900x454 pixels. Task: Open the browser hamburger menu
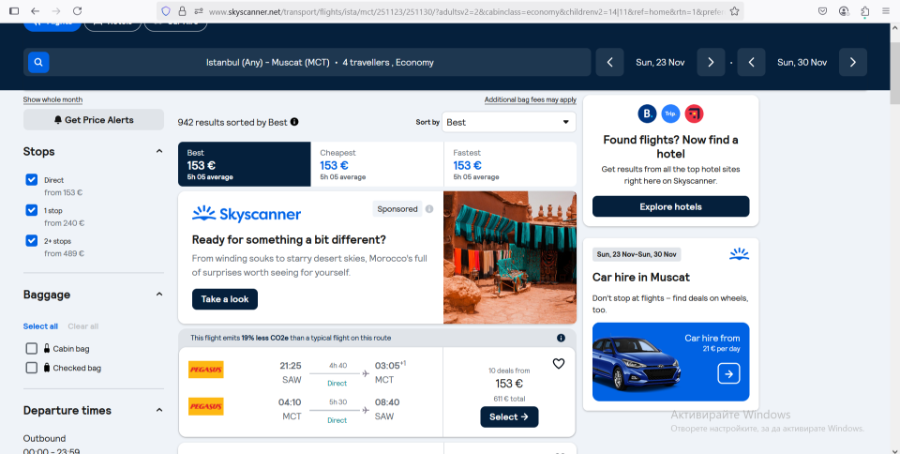click(x=886, y=11)
